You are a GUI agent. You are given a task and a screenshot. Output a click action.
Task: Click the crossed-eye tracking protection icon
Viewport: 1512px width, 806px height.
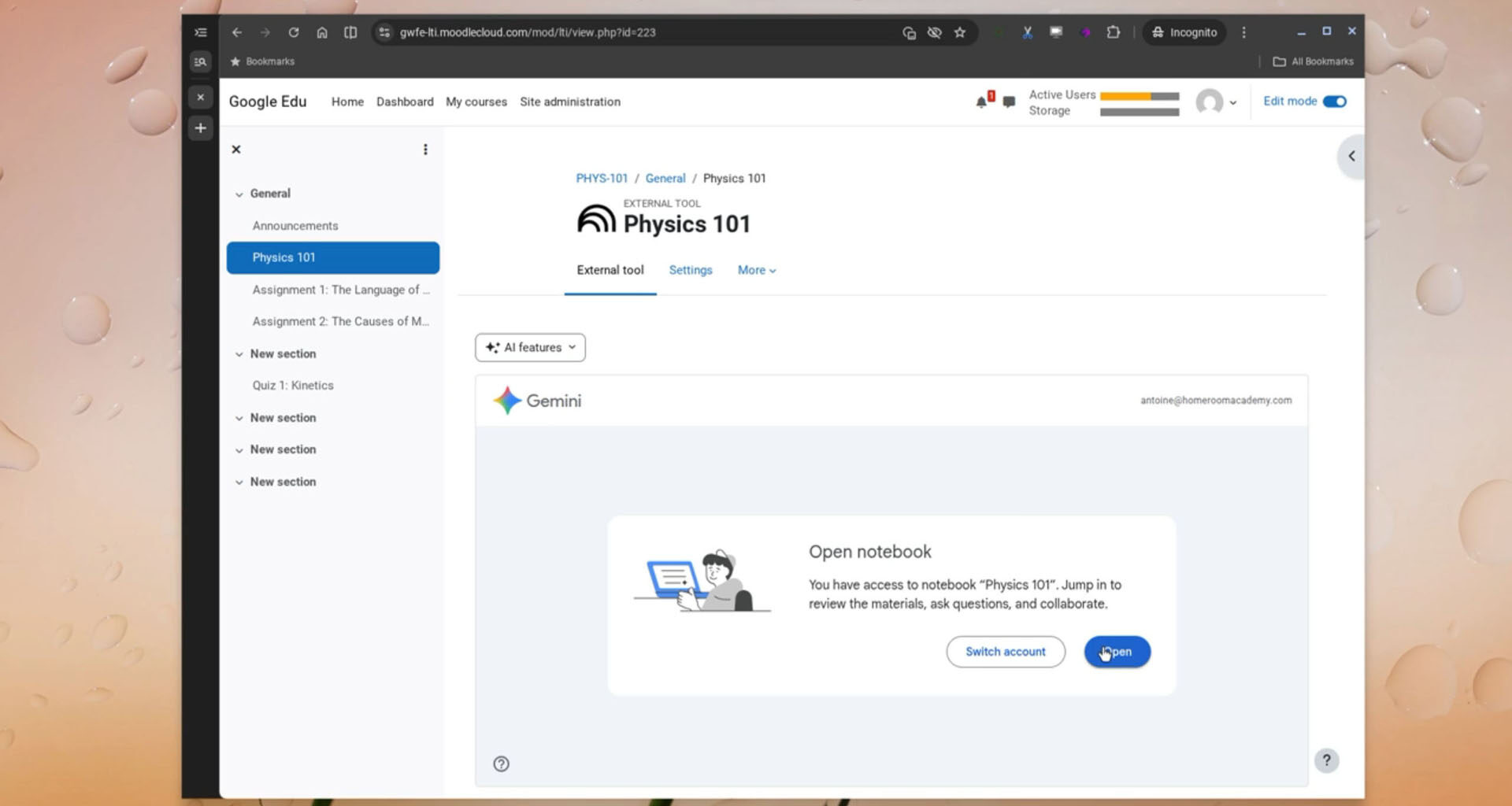[935, 32]
